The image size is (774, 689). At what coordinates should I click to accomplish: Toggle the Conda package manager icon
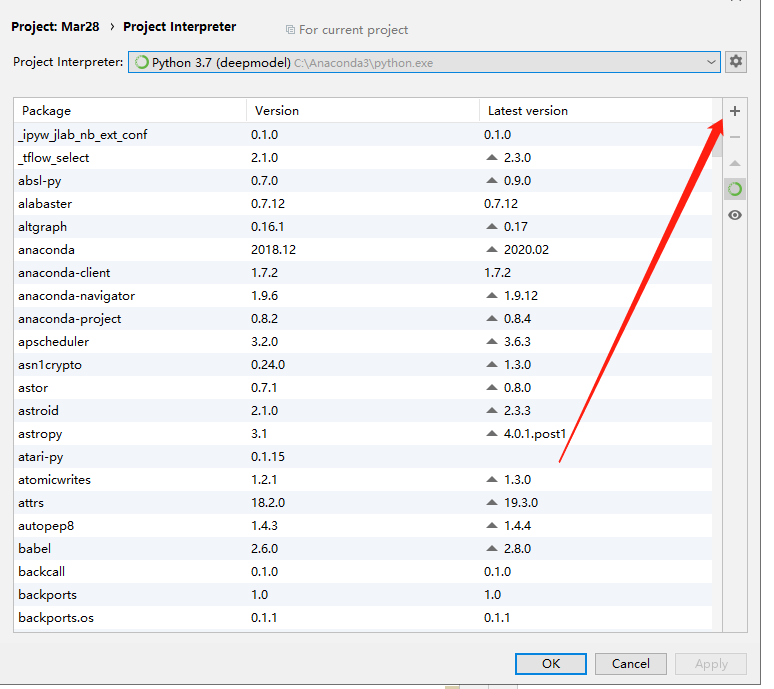(x=735, y=189)
